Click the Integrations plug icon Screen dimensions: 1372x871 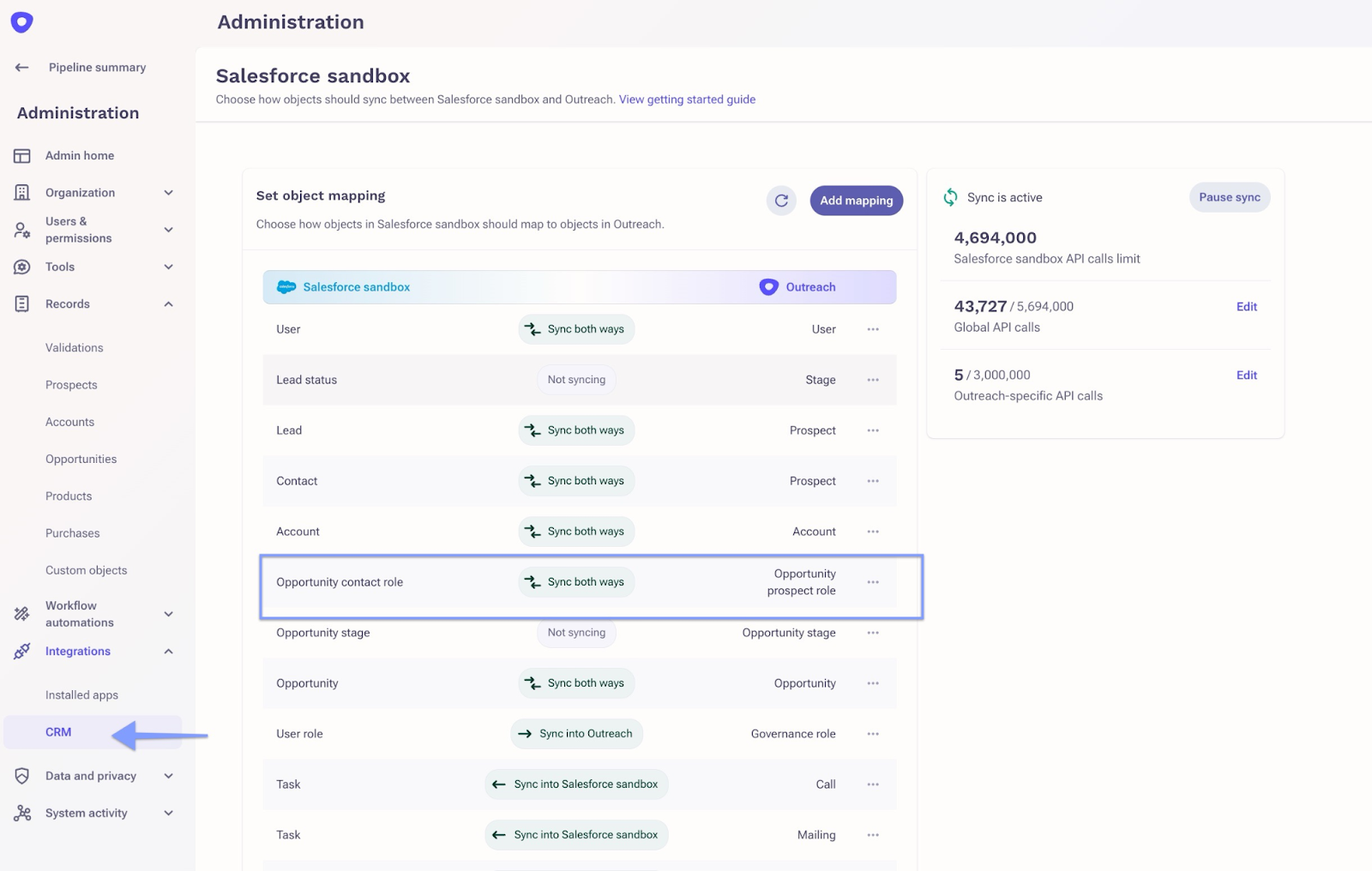(22, 652)
